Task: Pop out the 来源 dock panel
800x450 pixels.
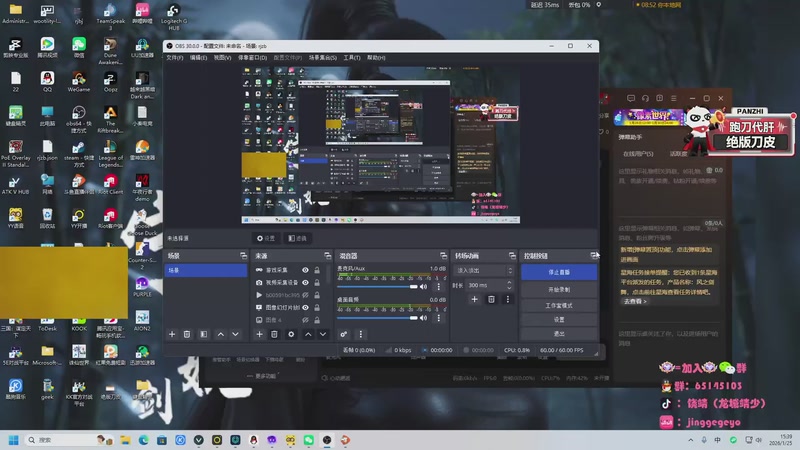Action: (328, 256)
